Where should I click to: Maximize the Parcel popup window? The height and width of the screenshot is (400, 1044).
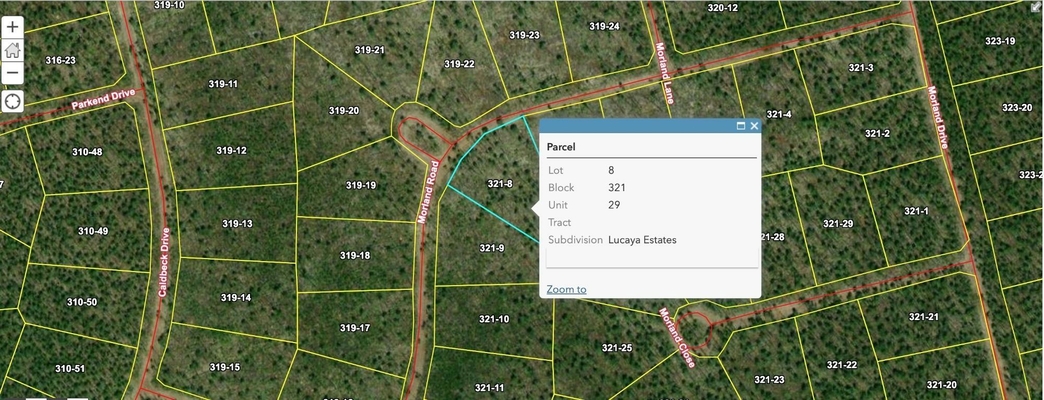pos(741,126)
